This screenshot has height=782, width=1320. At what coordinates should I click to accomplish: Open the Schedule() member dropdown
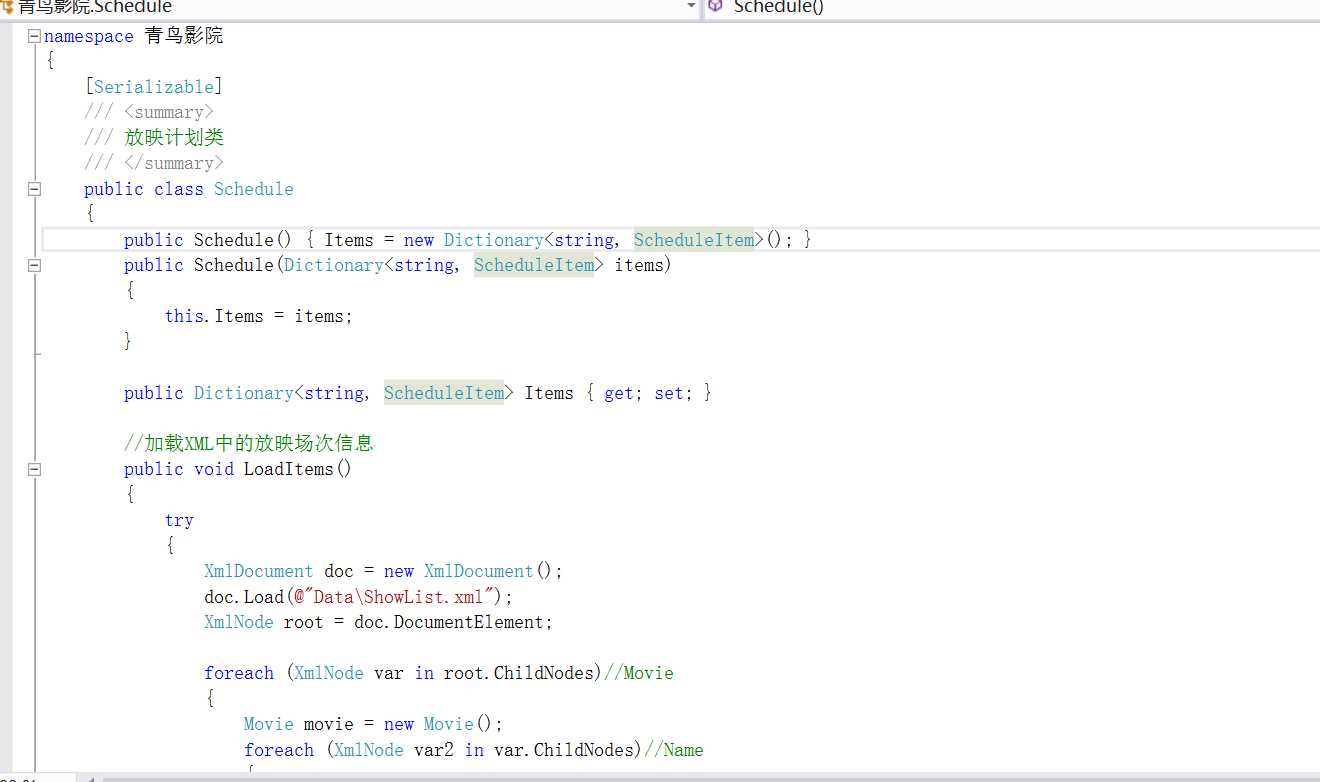1012,7
